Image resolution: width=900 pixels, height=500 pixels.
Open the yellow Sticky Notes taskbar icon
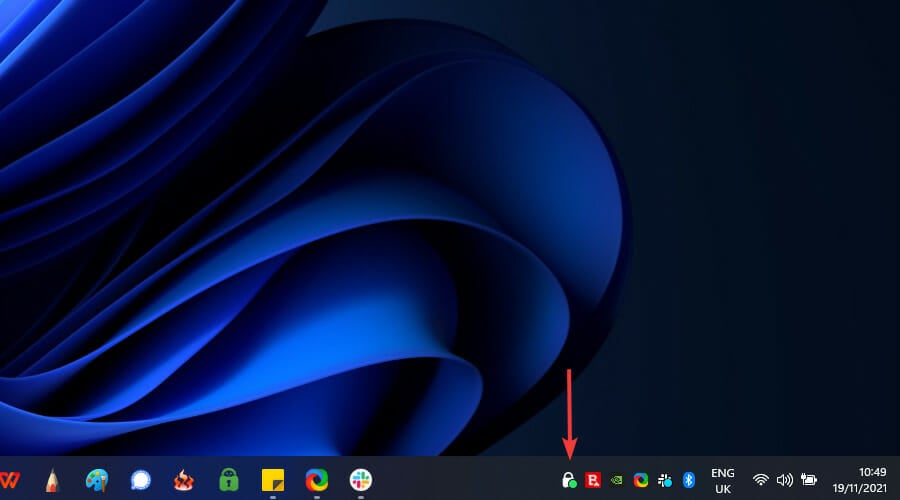coord(273,480)
